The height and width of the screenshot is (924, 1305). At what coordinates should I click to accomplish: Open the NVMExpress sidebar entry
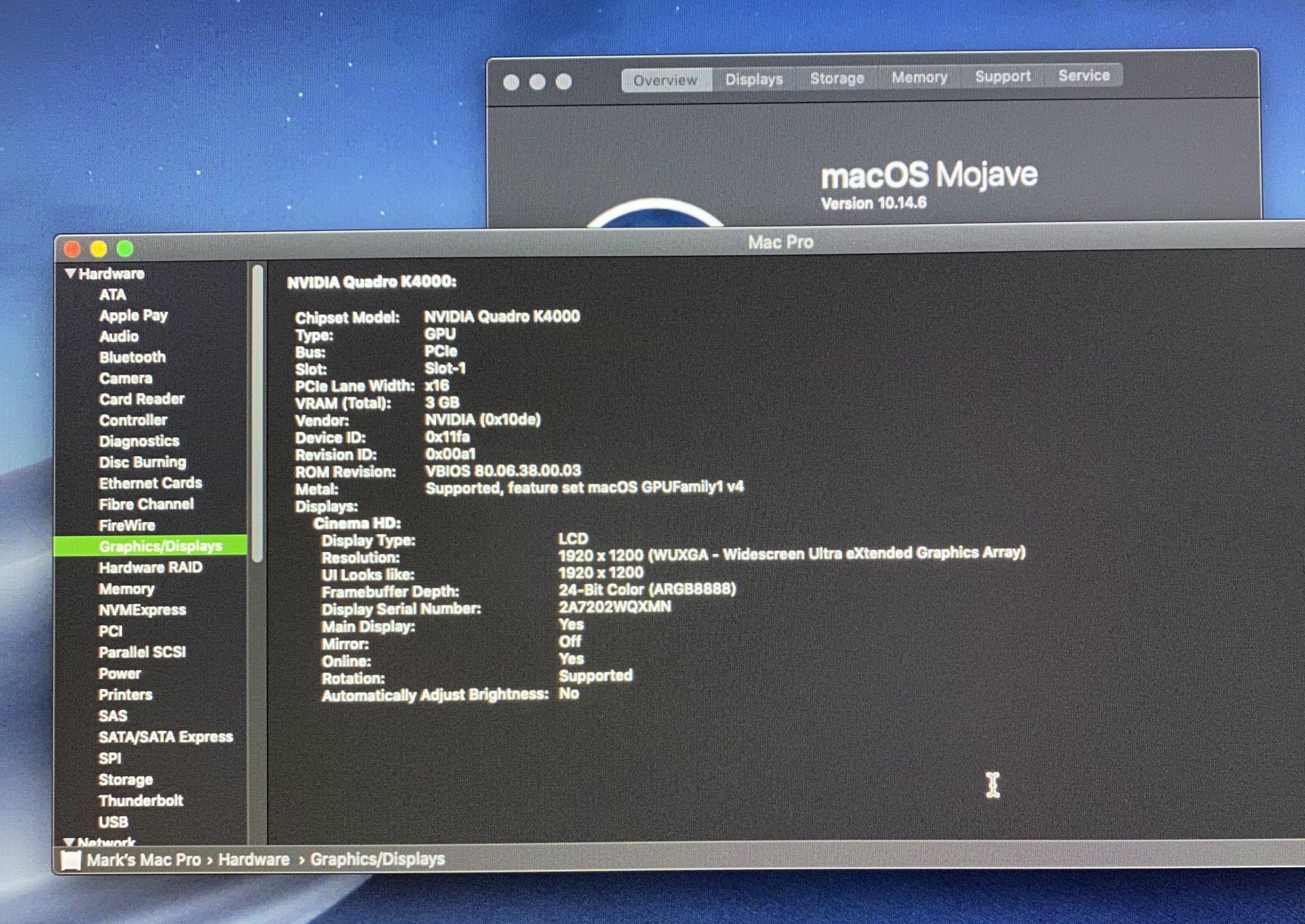142,610
